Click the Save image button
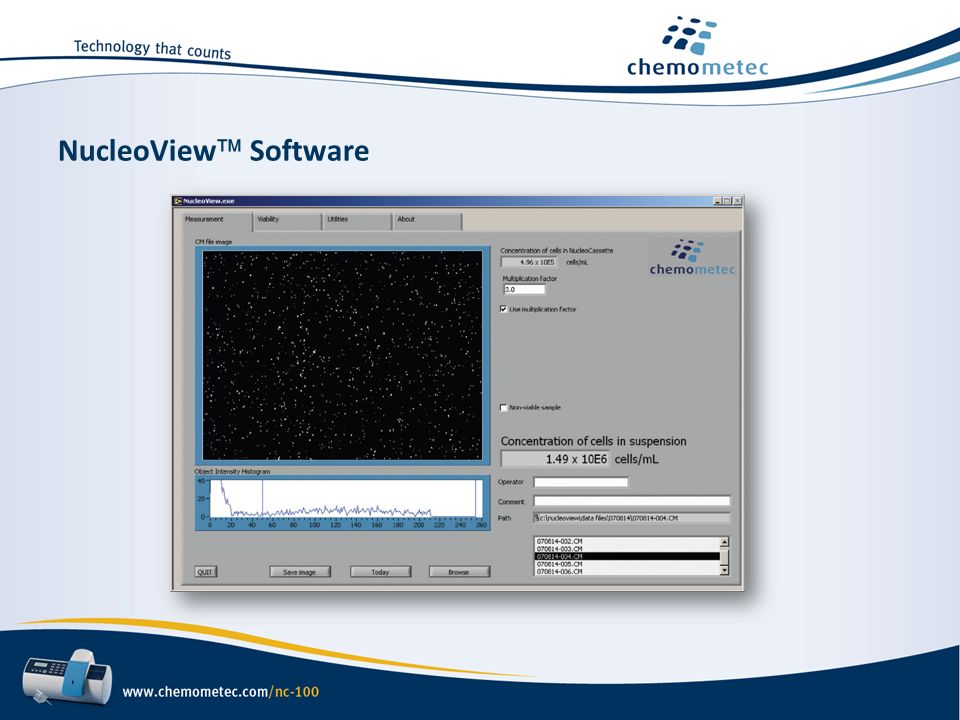 point(300,572)
